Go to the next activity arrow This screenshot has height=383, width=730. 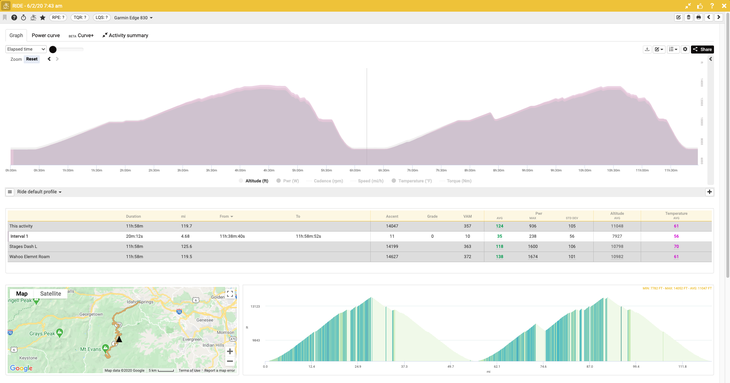click(x=719, y=18)
